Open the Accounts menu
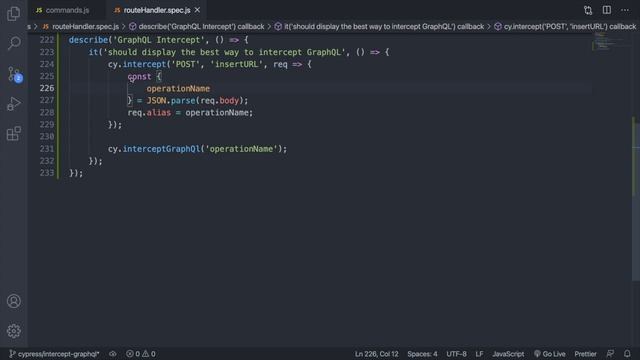 13,301
